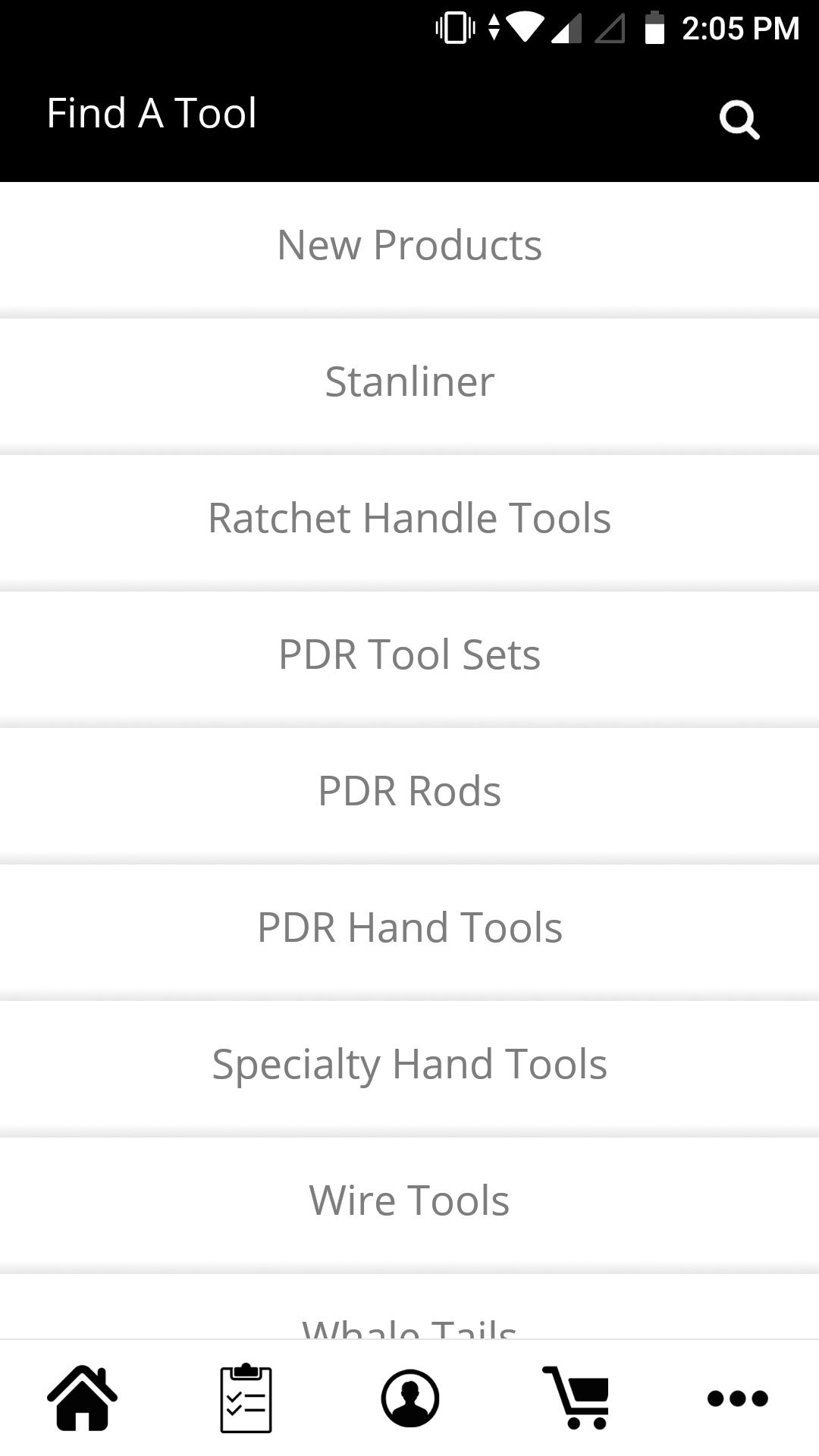Screen dimensions: 819x1456
Task: Select the New Products category
Action: [x=409, y=246]
